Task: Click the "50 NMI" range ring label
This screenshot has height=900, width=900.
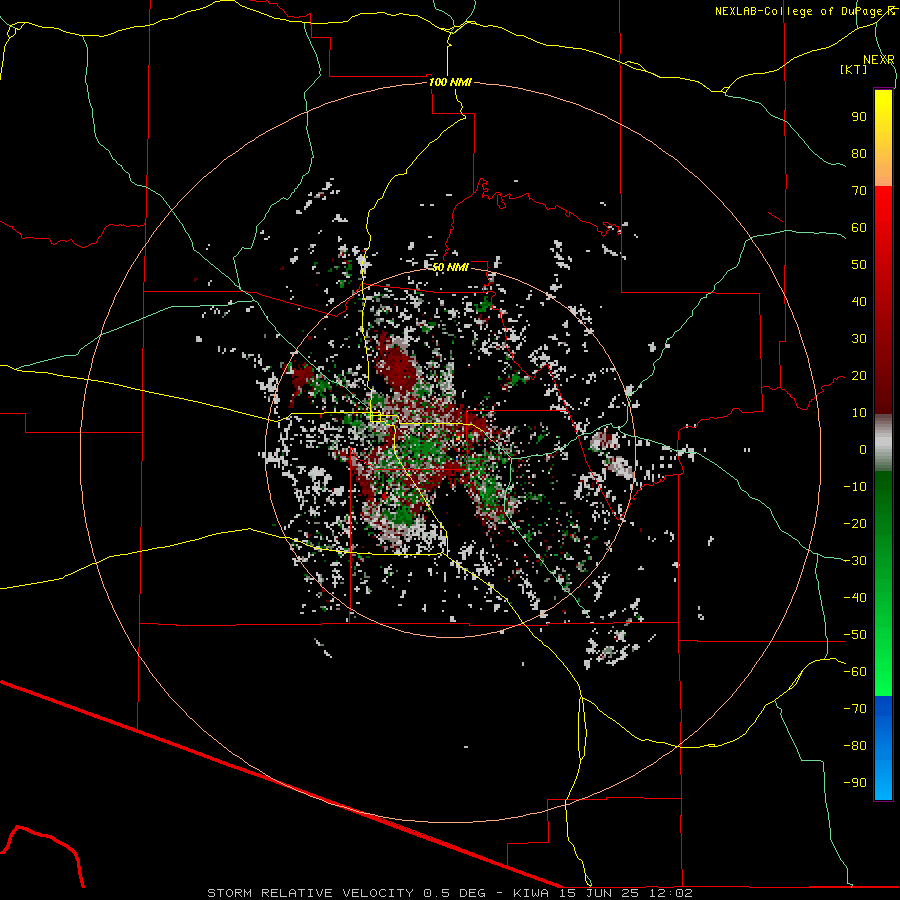Action: 451,267
